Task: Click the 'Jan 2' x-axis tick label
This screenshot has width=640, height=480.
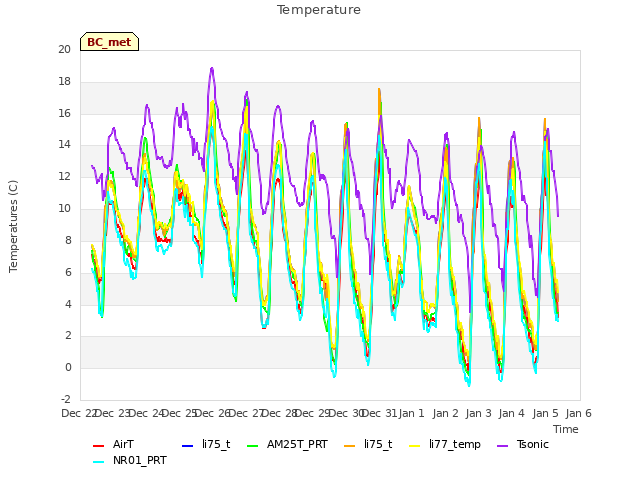Action: click(x=445, y=413)
